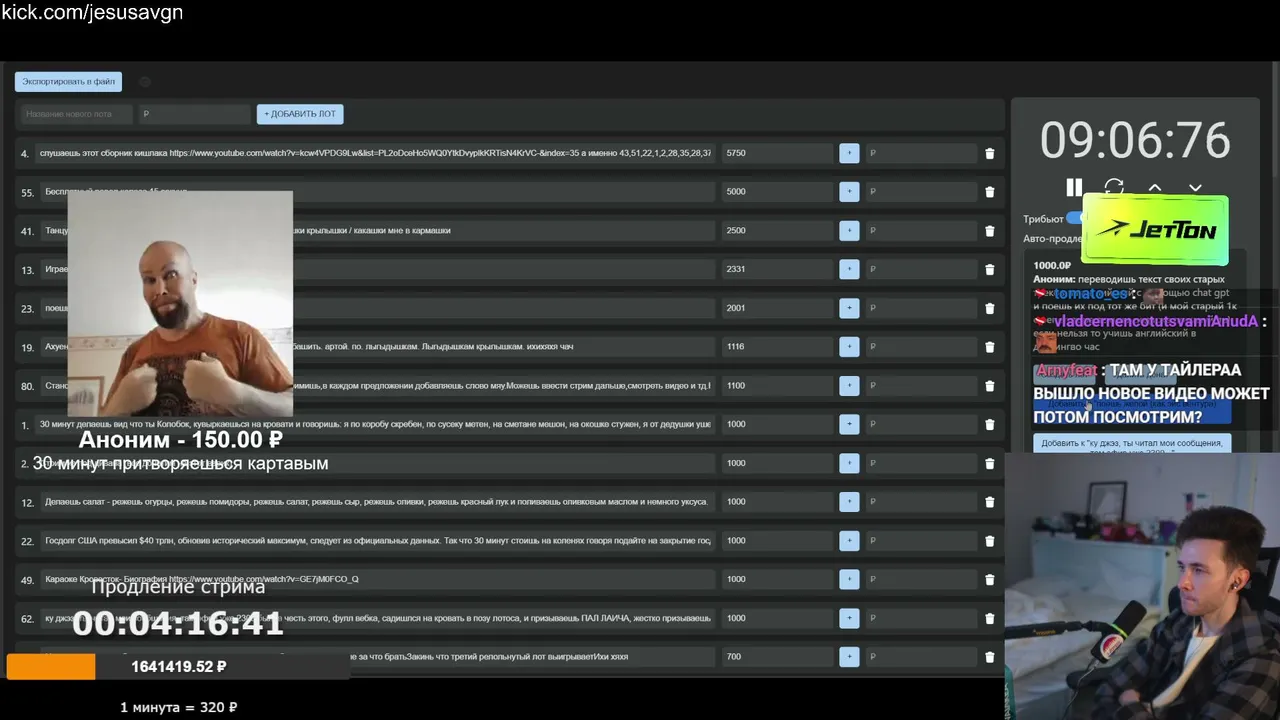Remove lot 62 via its trash icon
The width and height of the screenshot is (1280, 720).
click(x=990, y=619)
